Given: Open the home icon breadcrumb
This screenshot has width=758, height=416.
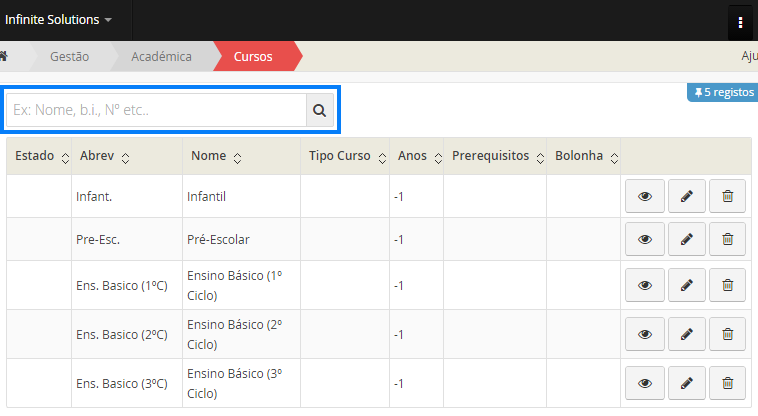Looking at the screenshot, I should pyautogui.click(x=4, y=56).
